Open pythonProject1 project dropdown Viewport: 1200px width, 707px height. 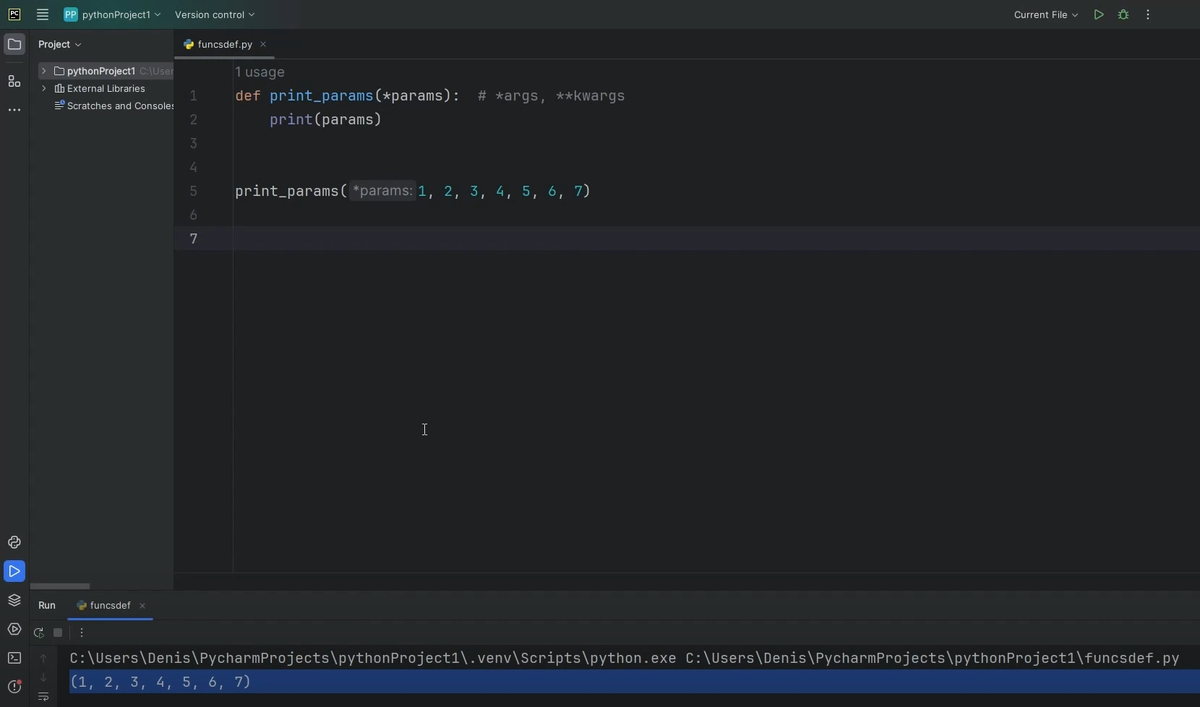[x=112, y=15]
